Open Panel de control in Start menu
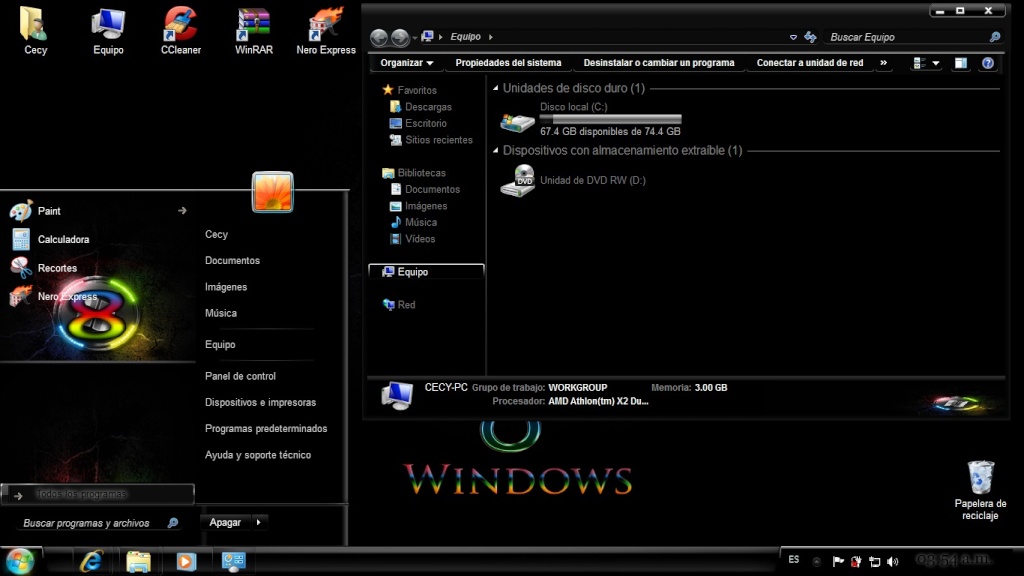Image resolution: width=1024 pixels, height=576 pixels. coord(240,376)
